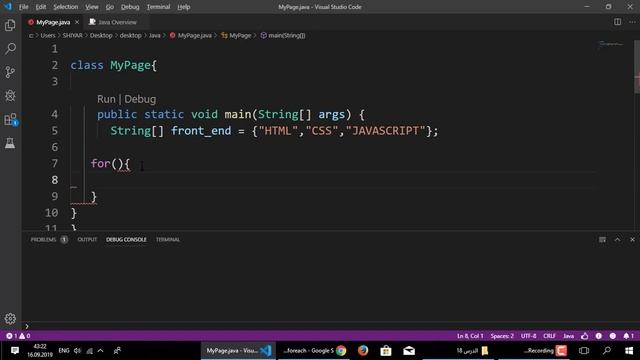Close the bottom panel
640x360 pixels.
[632, 240]
